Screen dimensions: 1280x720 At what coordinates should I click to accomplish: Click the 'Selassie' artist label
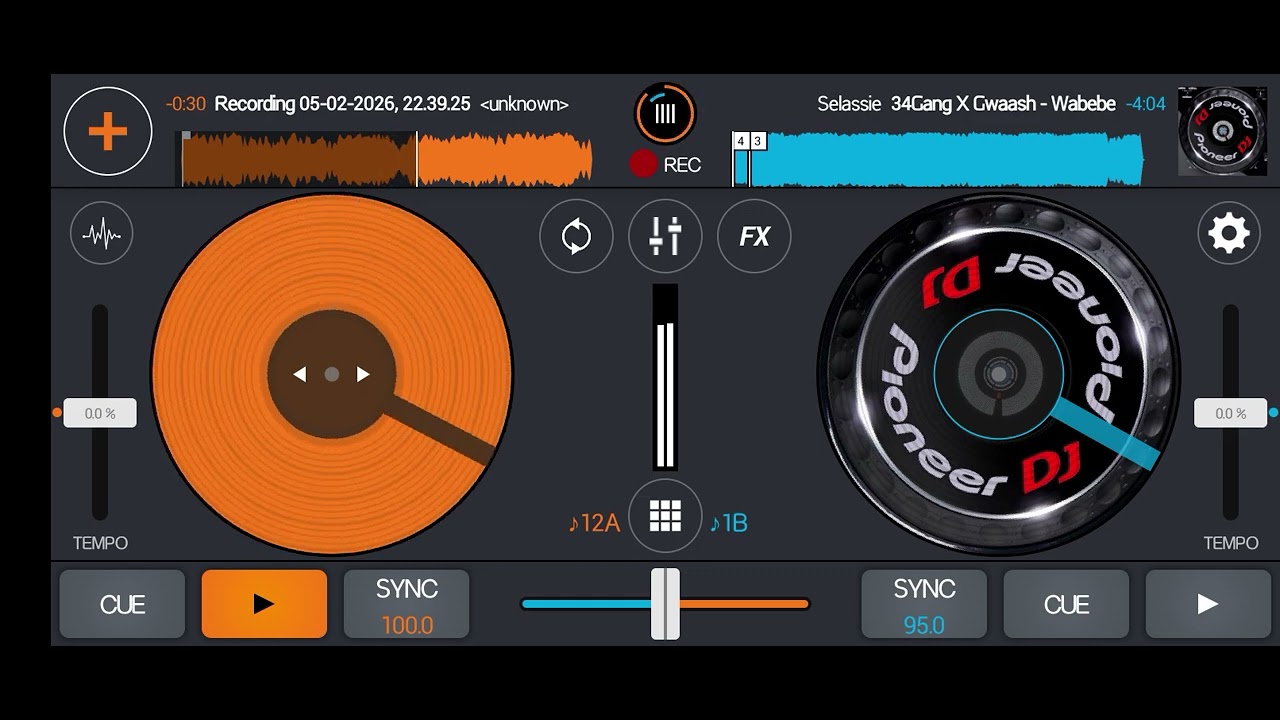pos(849,104)
